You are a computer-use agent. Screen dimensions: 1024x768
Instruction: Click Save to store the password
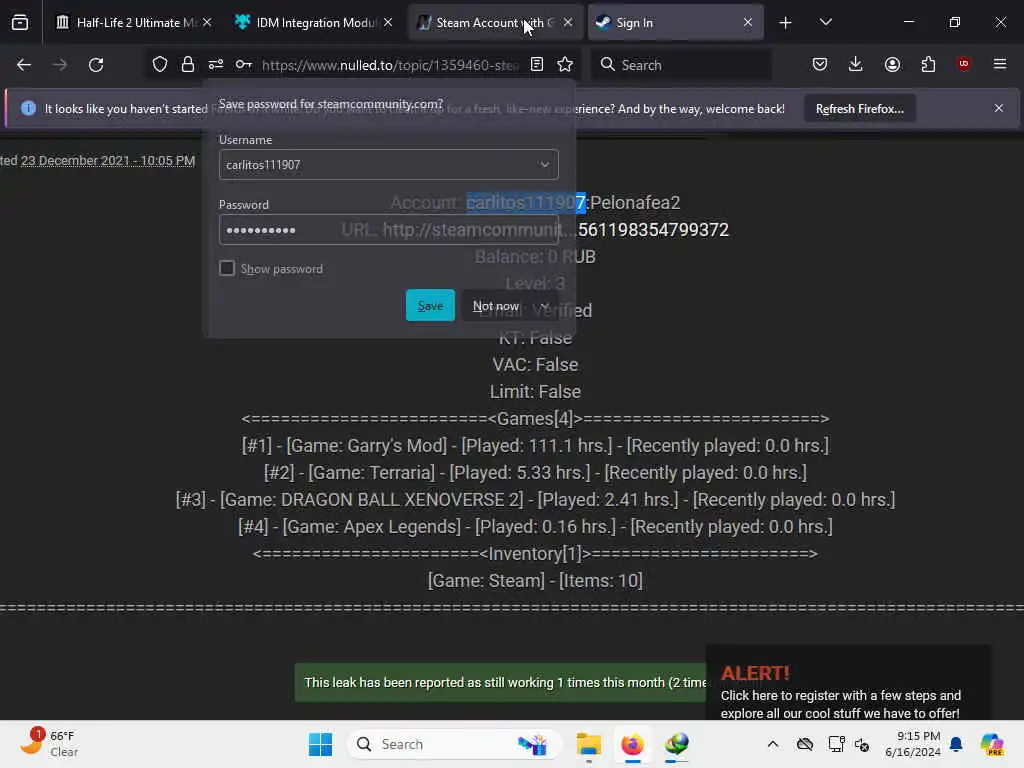pos(430,306)
